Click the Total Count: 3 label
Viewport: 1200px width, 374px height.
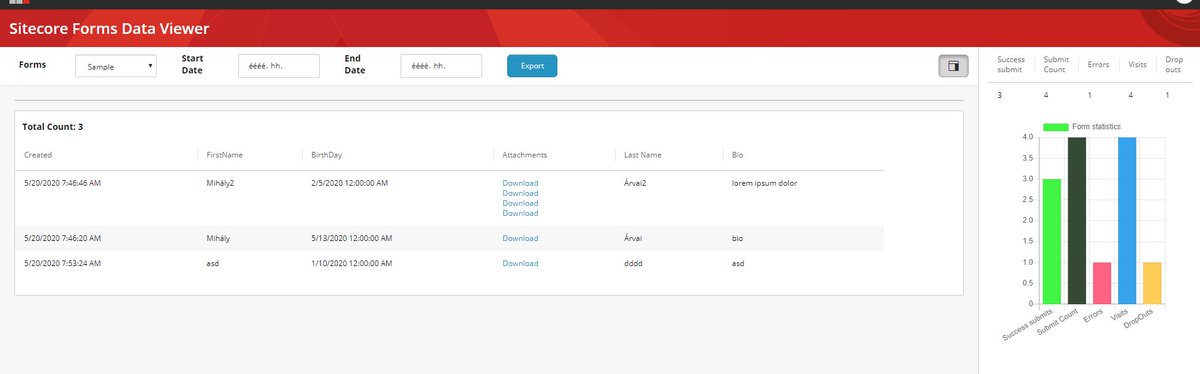(x=52, y=127)
